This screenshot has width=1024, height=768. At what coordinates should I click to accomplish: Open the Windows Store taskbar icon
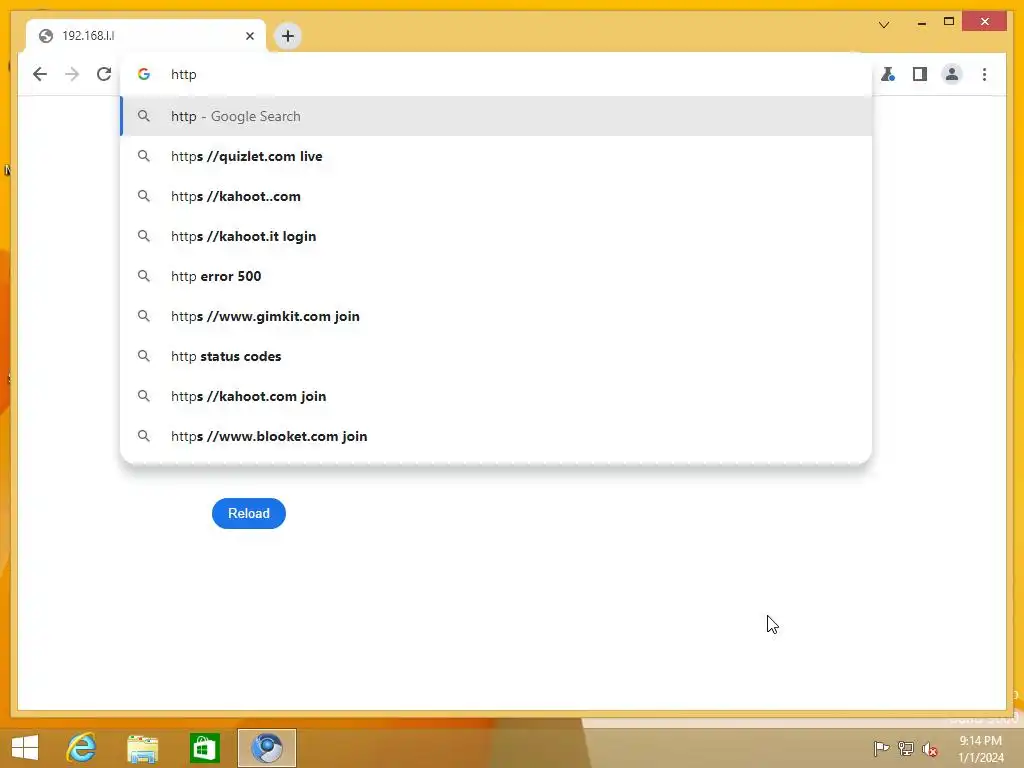(204, 748)
